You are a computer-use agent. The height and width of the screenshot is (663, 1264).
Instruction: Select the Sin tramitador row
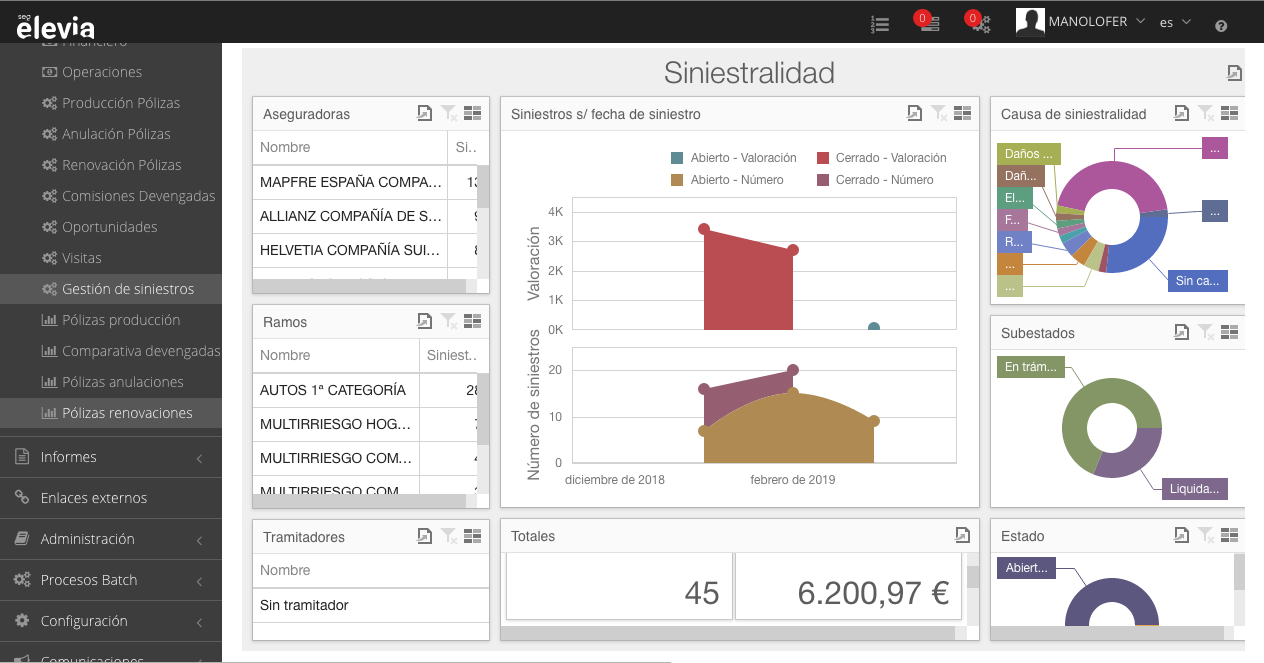[371, 605]
